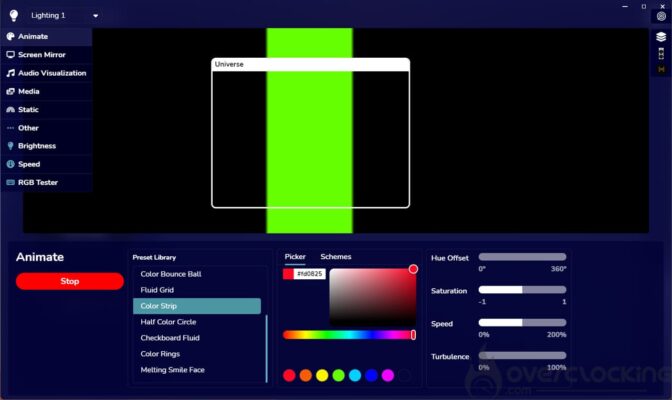
Task: Switch to the Schemes tab
Action: [x=336, y=257]
